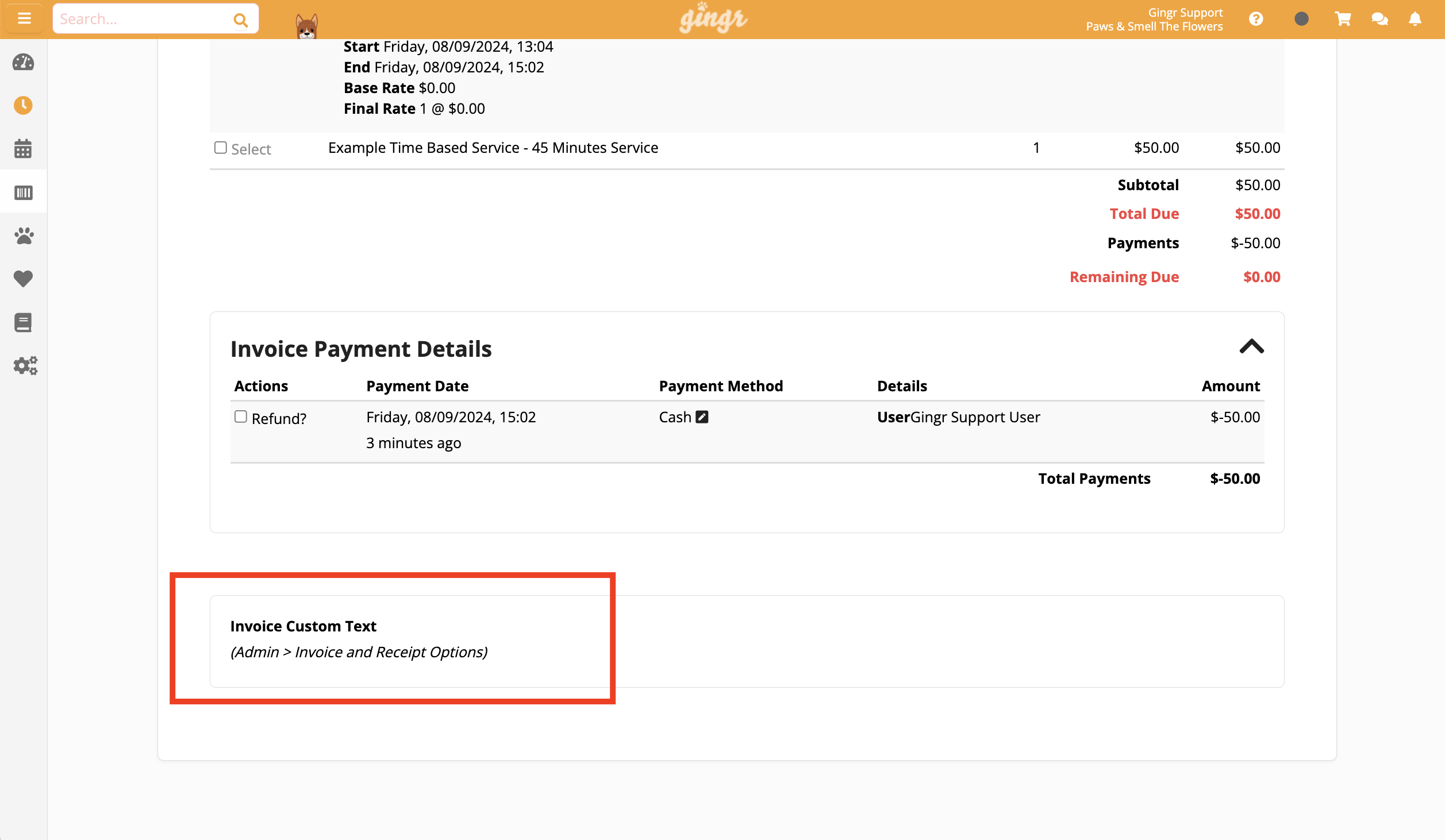Open the notifications bell

(1415, 20)
